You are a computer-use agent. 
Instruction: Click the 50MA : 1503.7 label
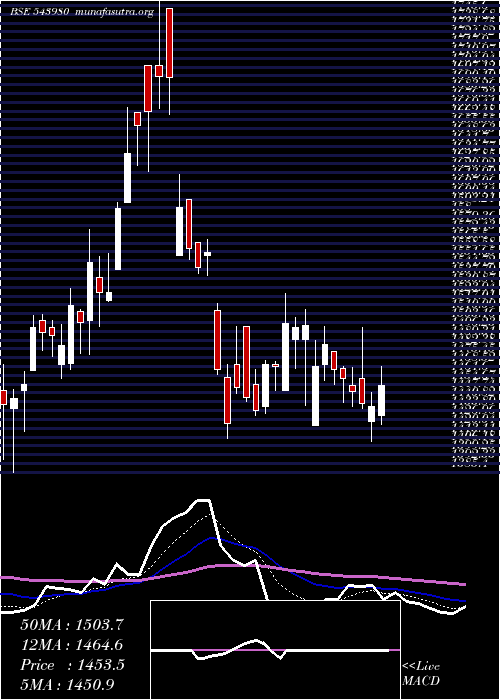71,625
